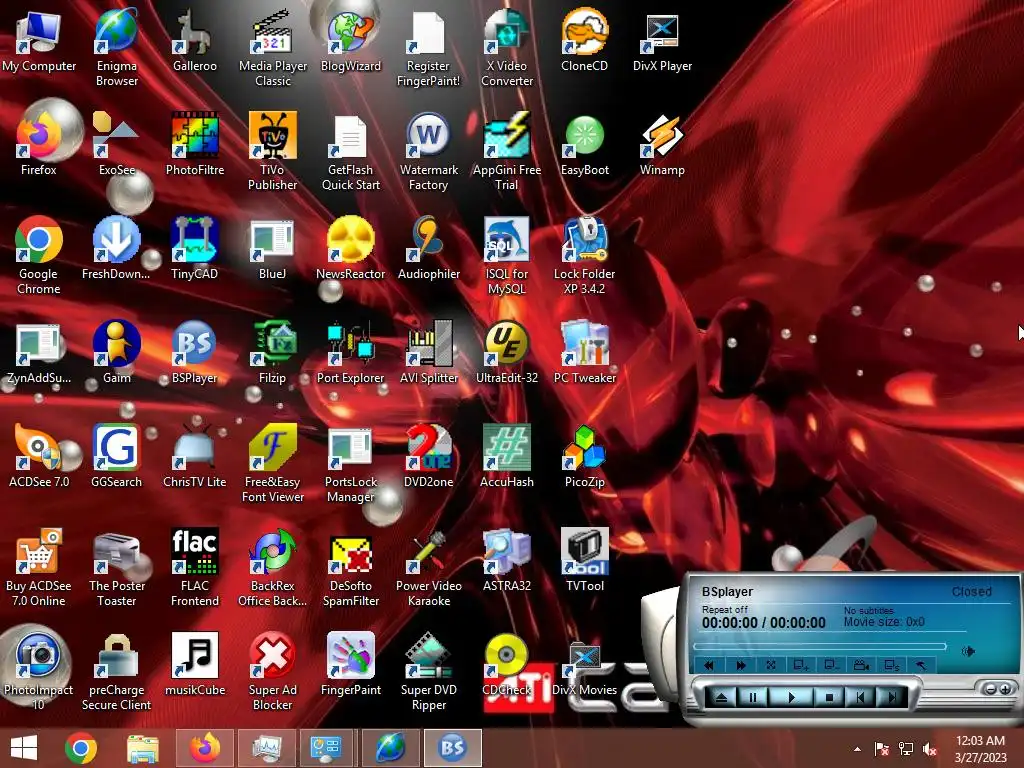Skip to previous track in BSplayer
The image size is (1024, 768).
[x=860, y=697]
